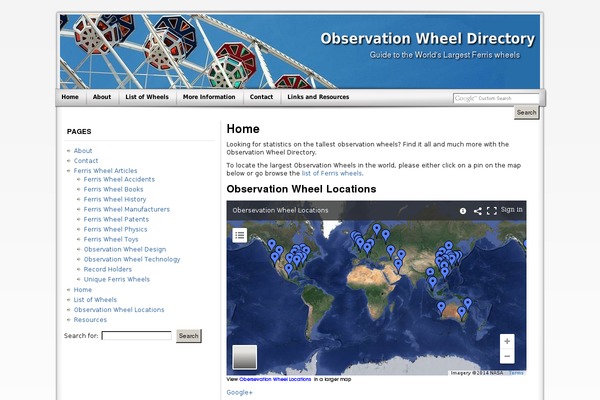Open the map in fullscreen

492,211
